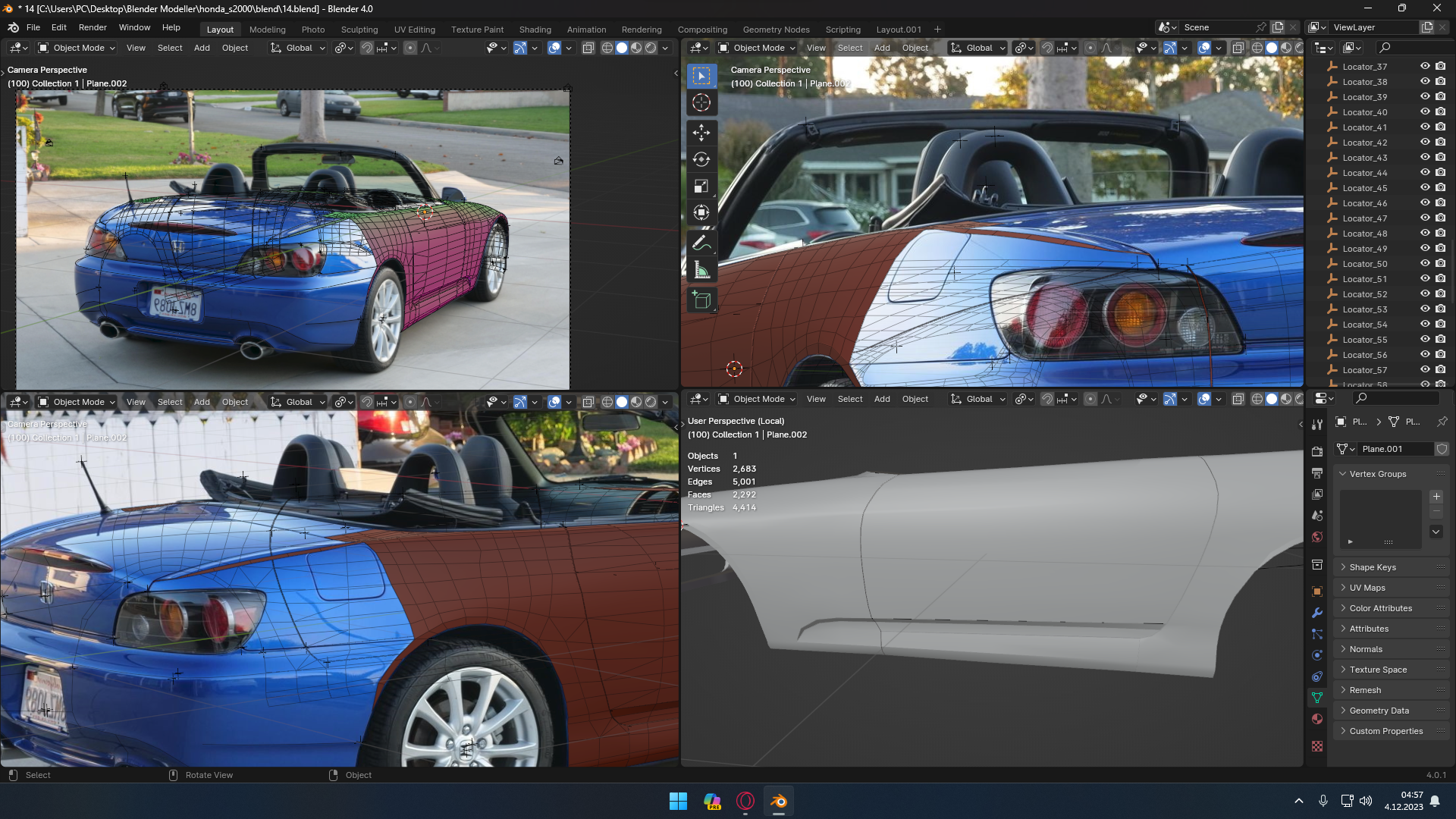This screenshot has height=819, width=1456.
Task: Choose the Measure tool
Action: [701, 271]
